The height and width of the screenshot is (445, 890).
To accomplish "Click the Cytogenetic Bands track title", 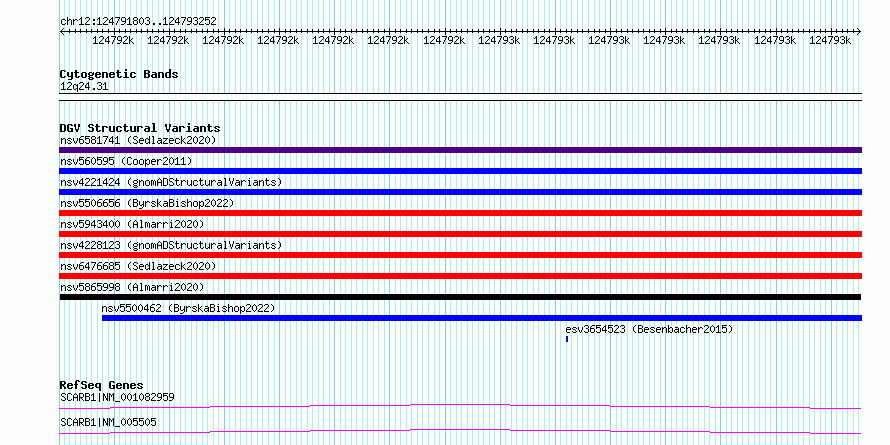I will point(119,74).
